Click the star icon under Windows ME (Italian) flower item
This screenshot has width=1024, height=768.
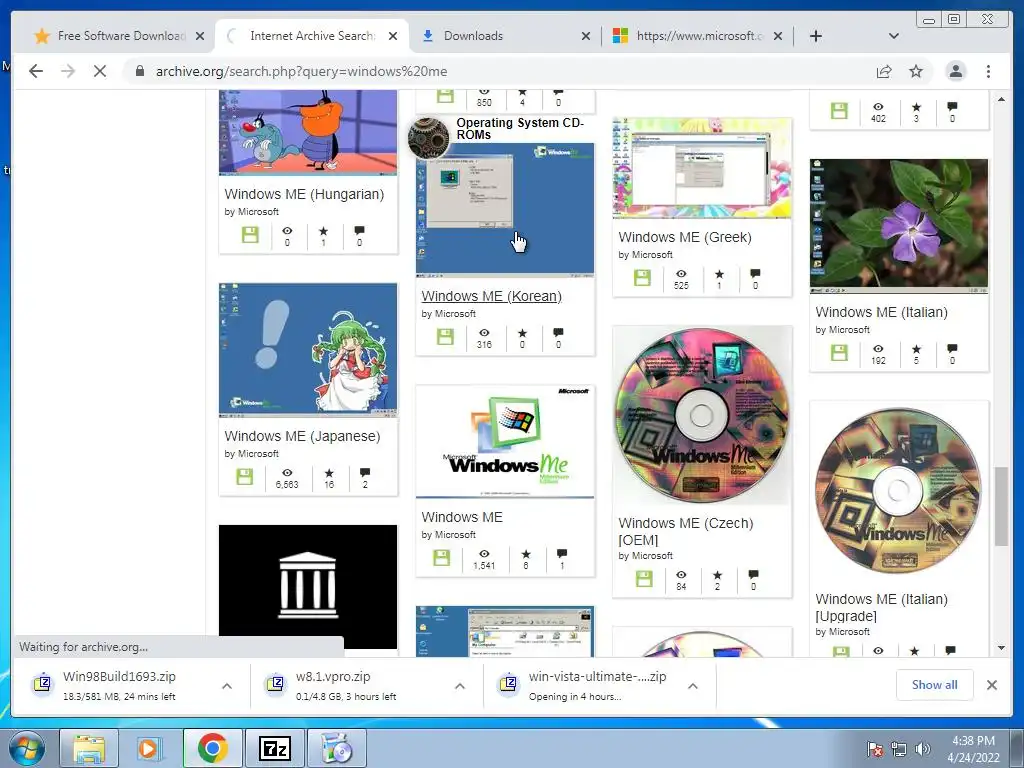916,349
